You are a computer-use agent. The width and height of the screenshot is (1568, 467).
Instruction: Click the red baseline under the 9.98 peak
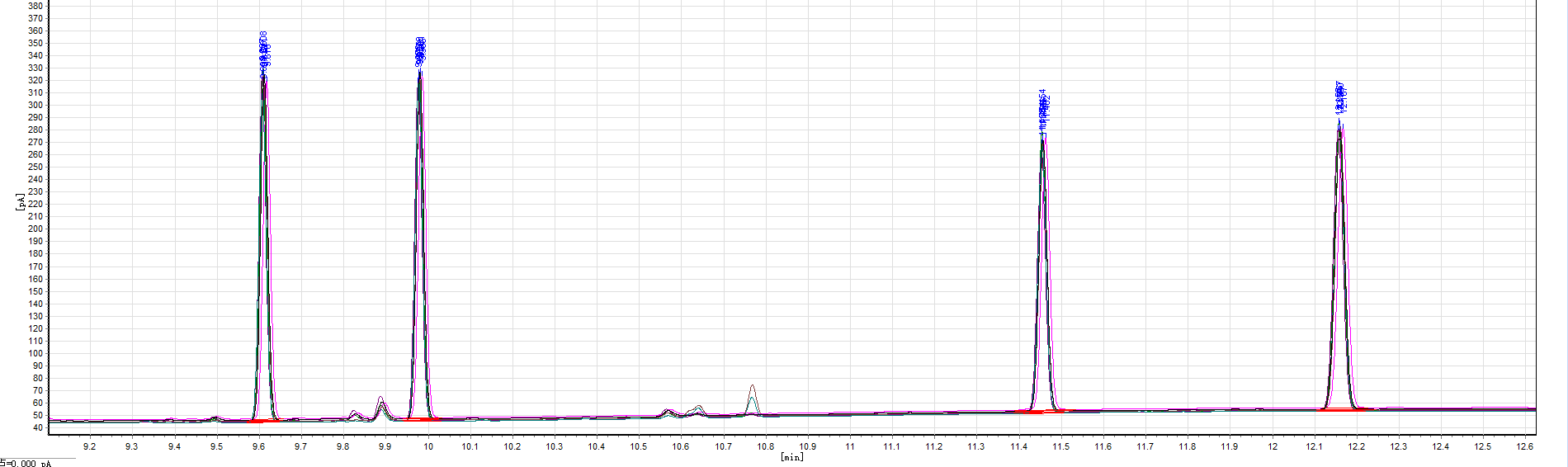tap(423, 420)
